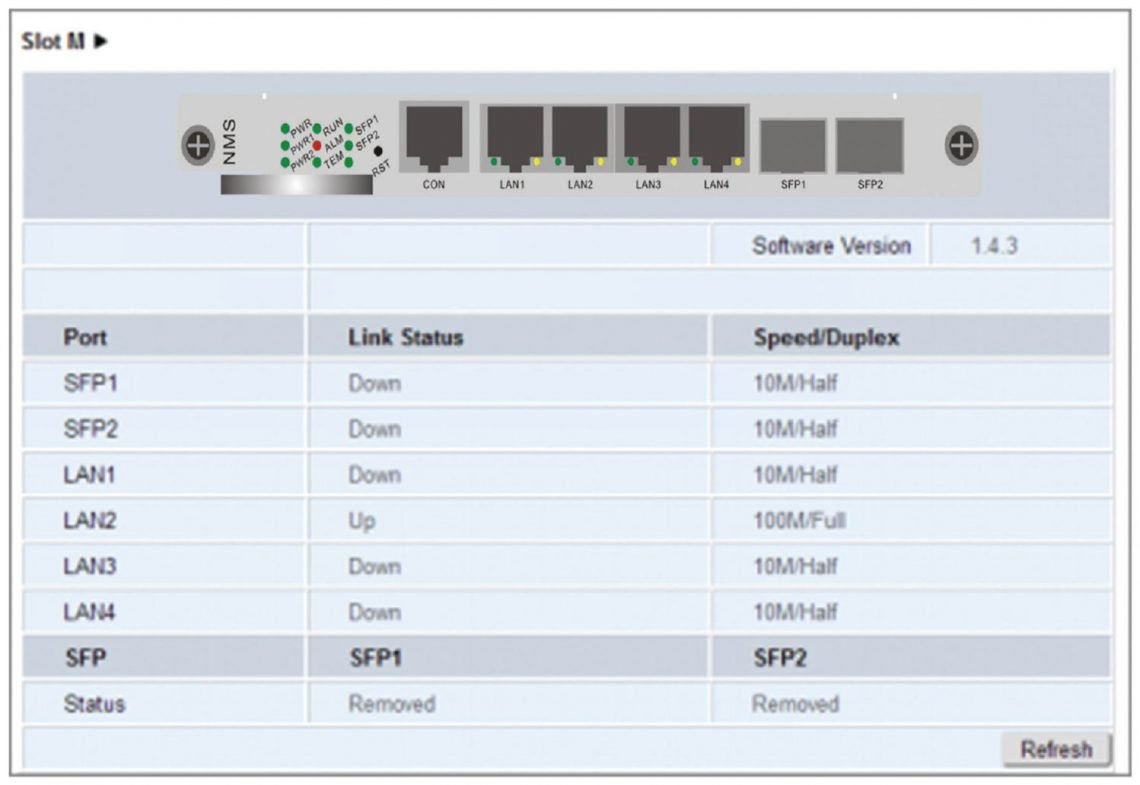Click the 100M/Full speed value
This screenshot has width=1140, height=785.
pos(800,521)
